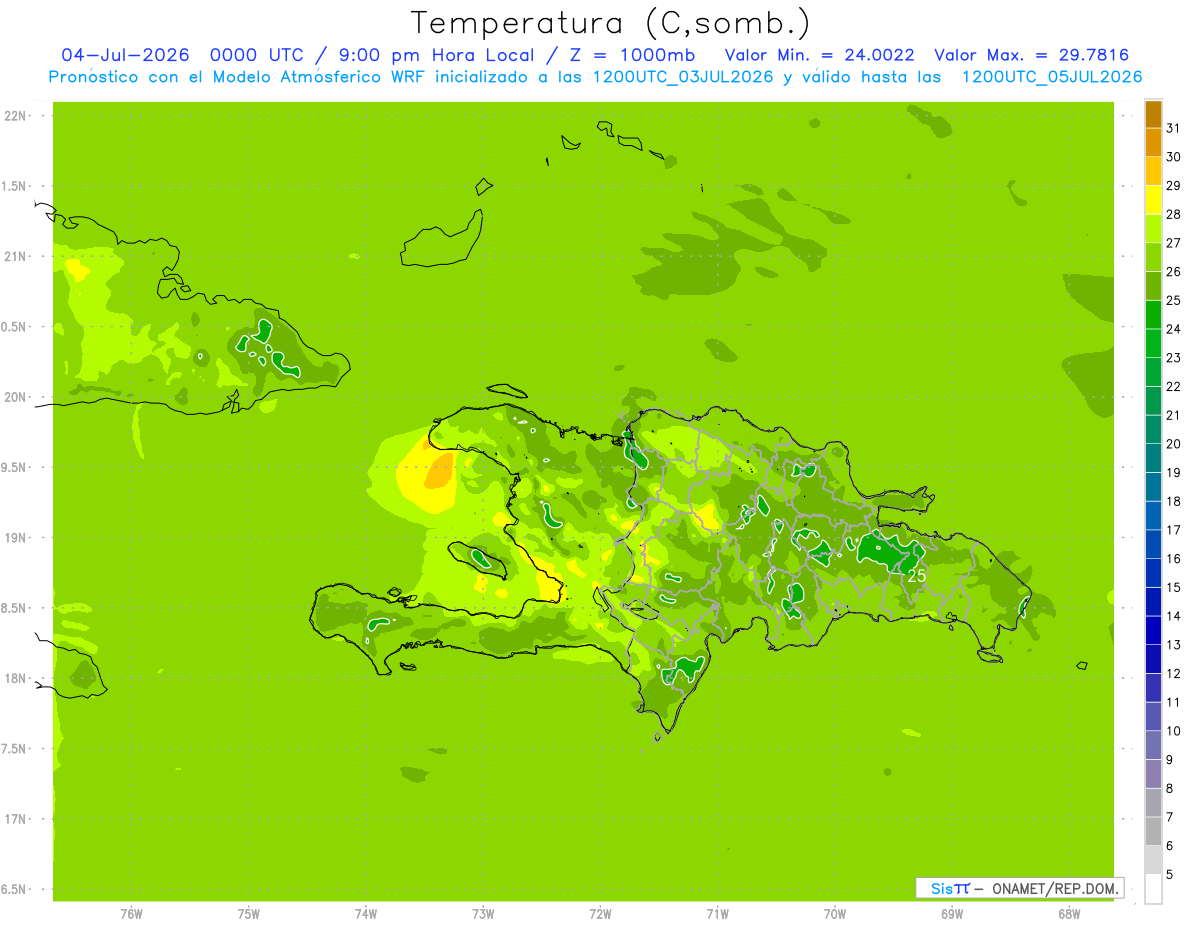
Task: Click the '69W' longitude label
Action: point(952,914)
